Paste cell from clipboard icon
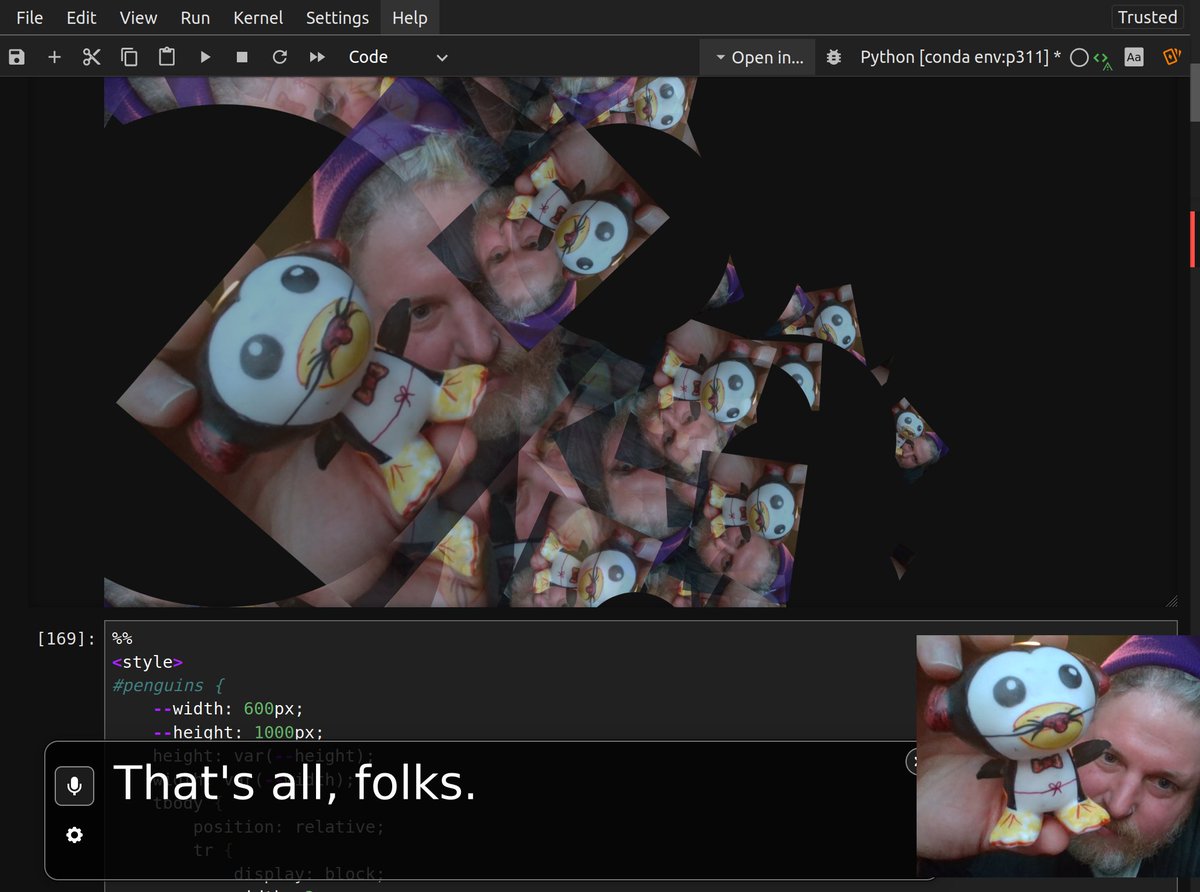Image resolution: width=1200 pixels, height=892 pixels. click(x=167, y=57)
